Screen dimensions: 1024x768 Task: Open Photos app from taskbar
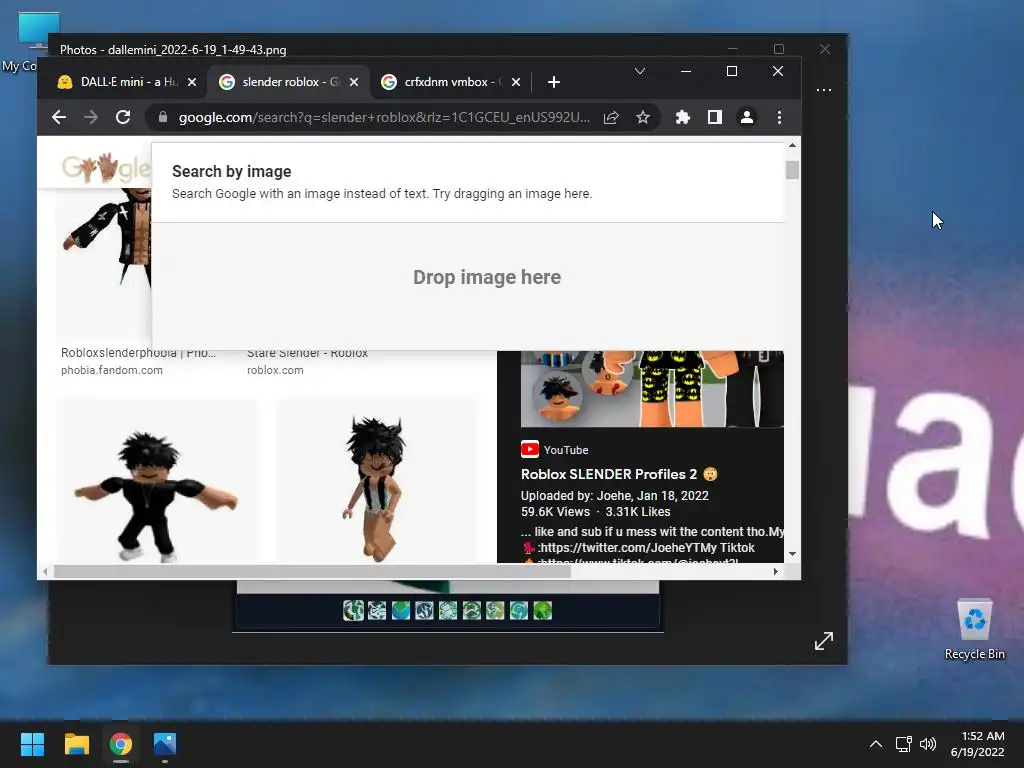(165, 744)
